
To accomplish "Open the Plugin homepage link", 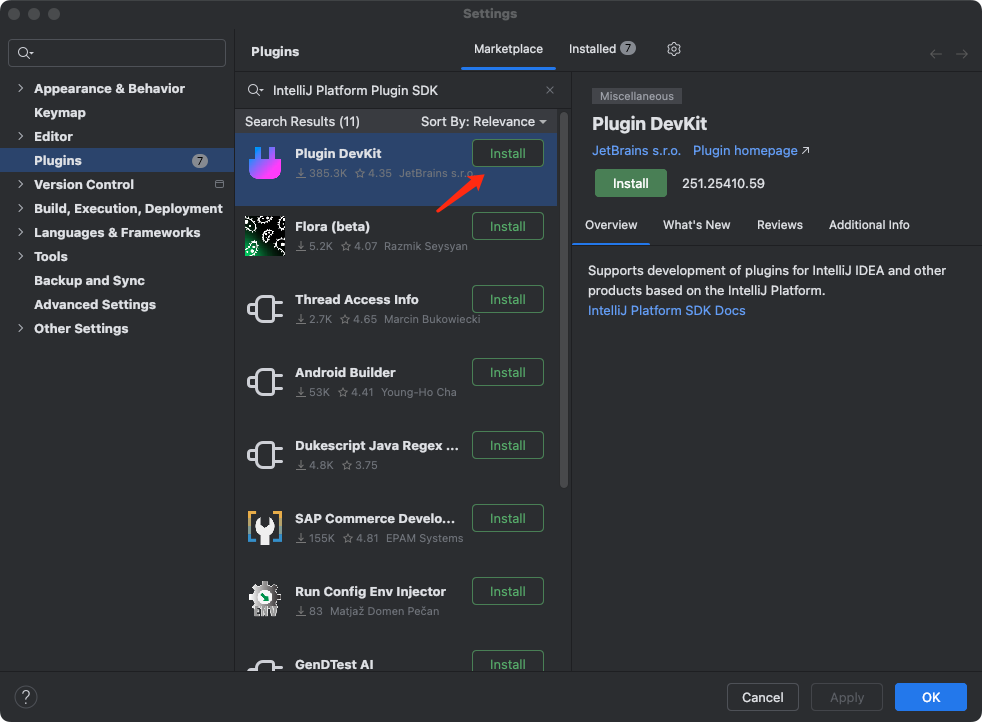I will point(751,151).
